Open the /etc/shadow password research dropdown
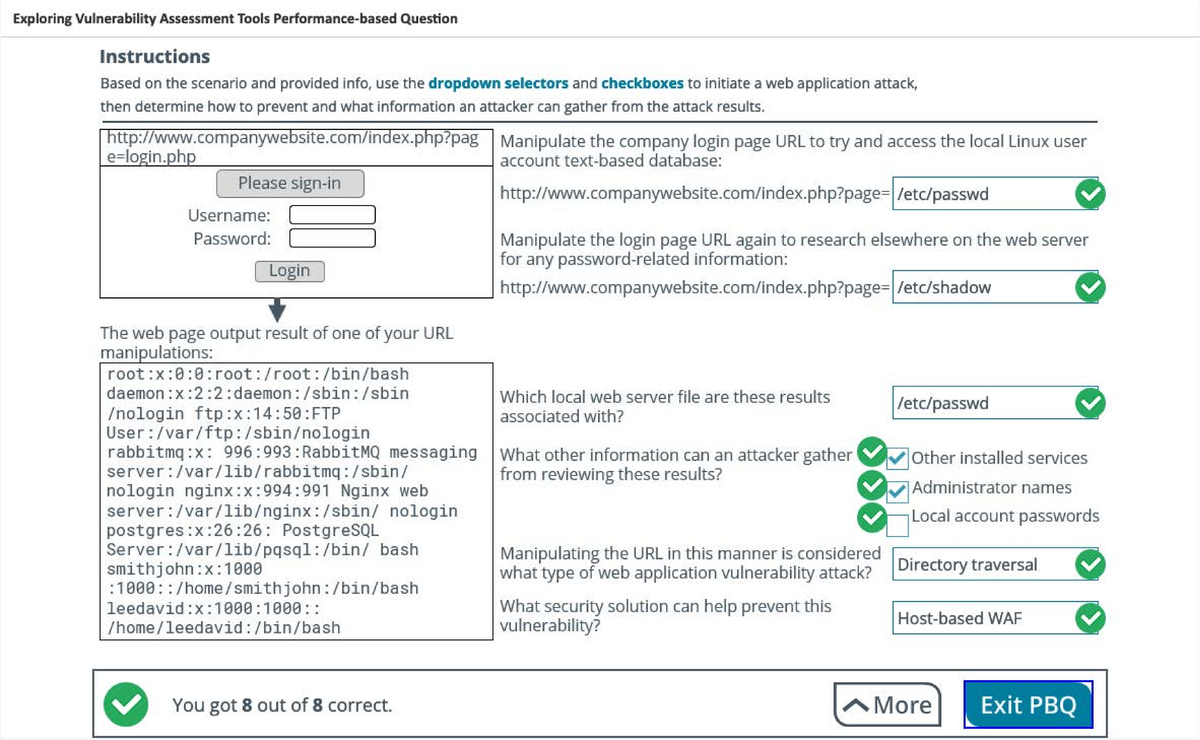This screenshot has width=1200, height=740. tap(985, 287)
